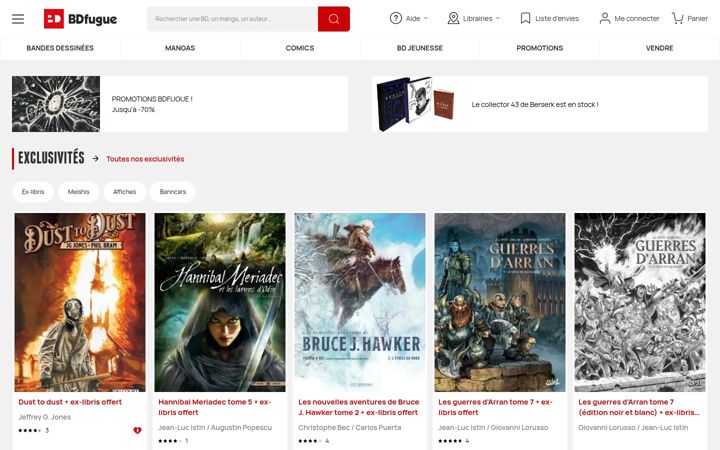Select the Ex-libris filter chip
Screen dimensions: 720x450
[x=33, y=192]
